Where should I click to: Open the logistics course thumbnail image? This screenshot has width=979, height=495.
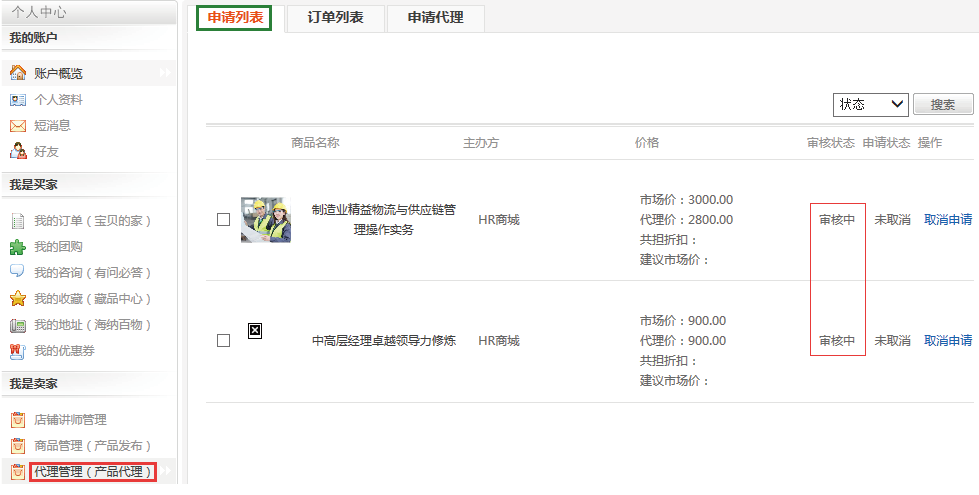click(x=266, y=220)
